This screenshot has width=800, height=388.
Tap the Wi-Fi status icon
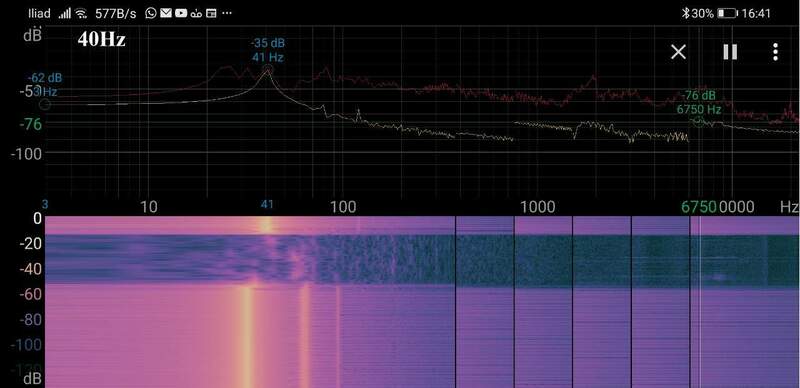click(x=81, y=14)
